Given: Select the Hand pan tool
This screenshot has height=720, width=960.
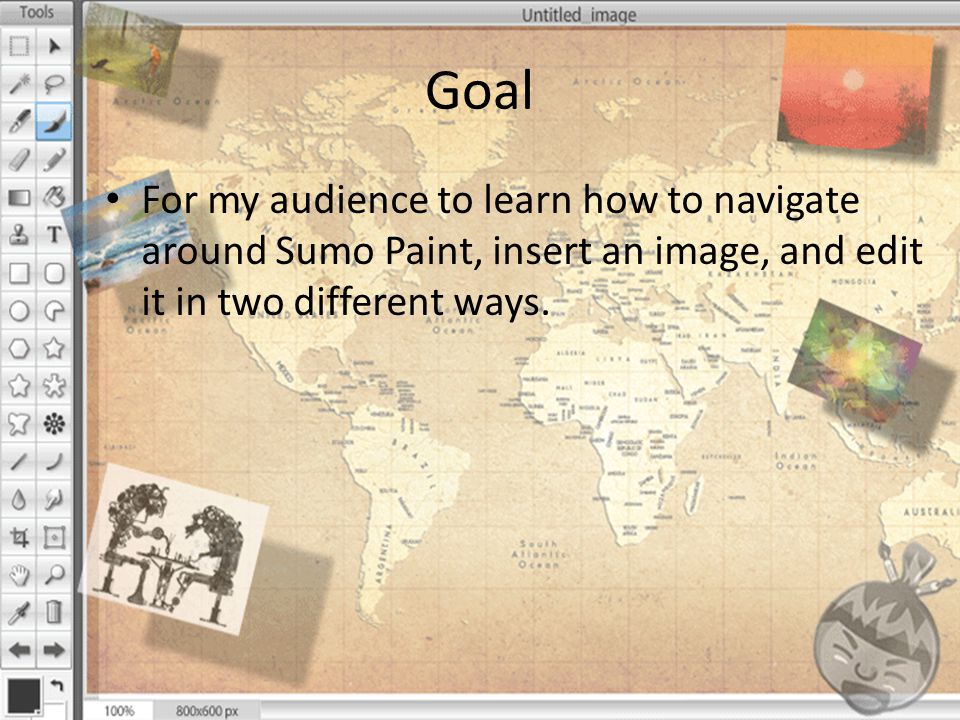Looking at the screenshot, I should (x=19, y=574).
